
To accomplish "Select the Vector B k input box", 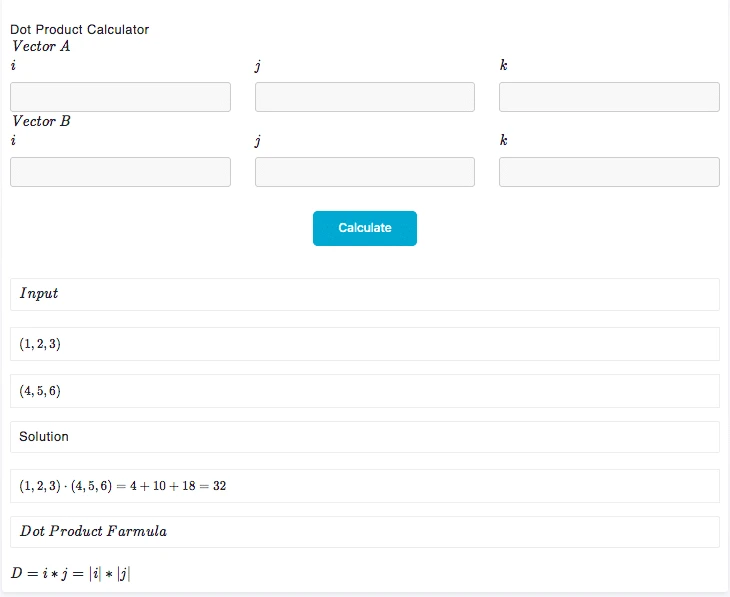I will pyautogui.click(x=609, y=172).
